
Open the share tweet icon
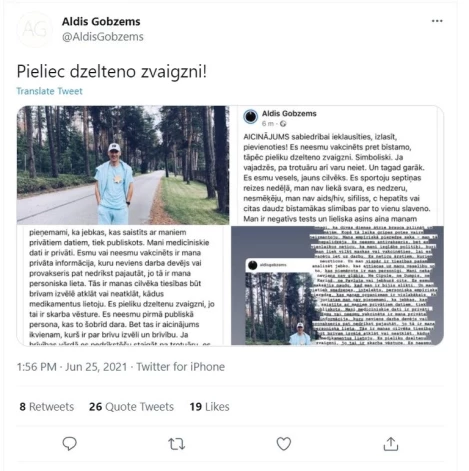(391, 444)
